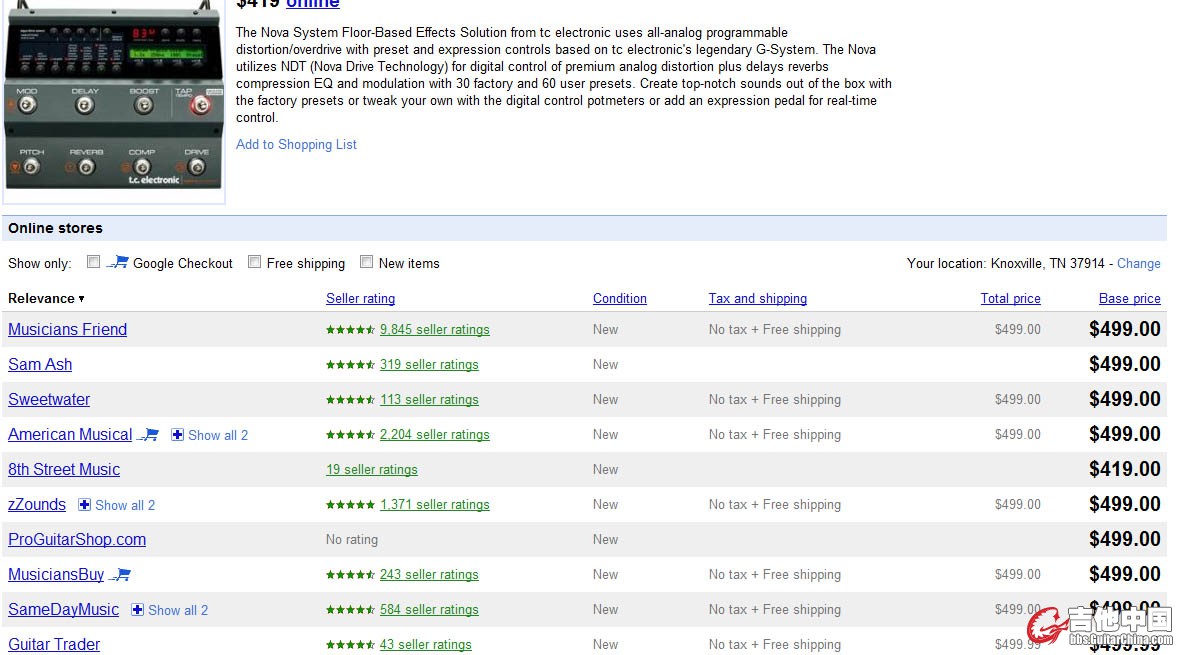Viewport: 1180px width, 655px height.
Task: View 319 seller ratings for Sam Ash
Action: [x=429, y=364]
